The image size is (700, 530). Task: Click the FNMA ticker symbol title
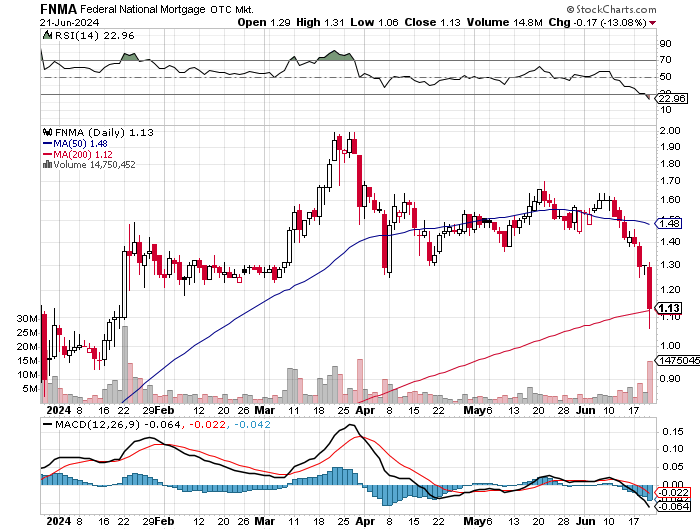[59, 9]
